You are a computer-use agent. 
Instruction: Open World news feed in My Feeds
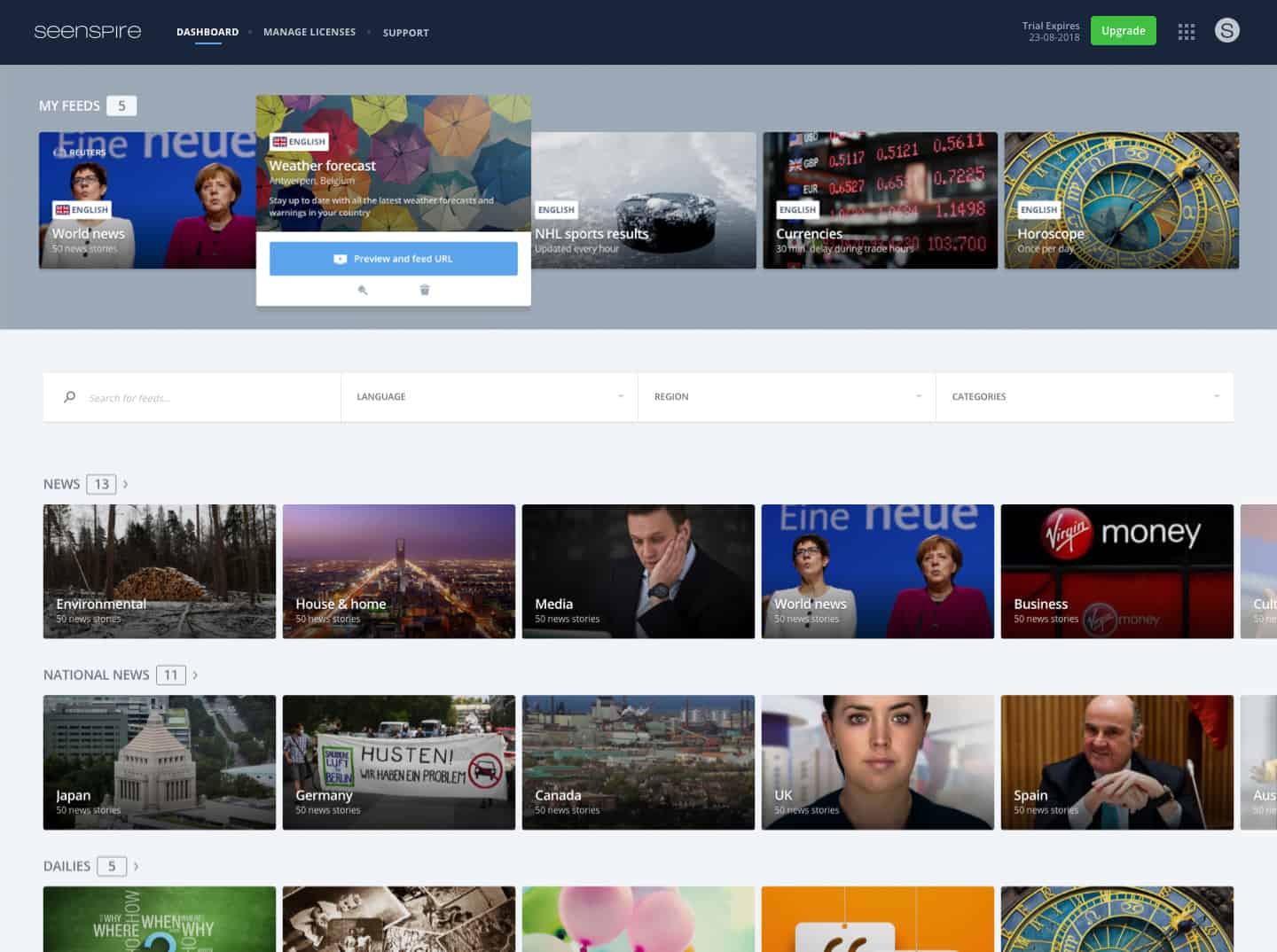(147, 200)
